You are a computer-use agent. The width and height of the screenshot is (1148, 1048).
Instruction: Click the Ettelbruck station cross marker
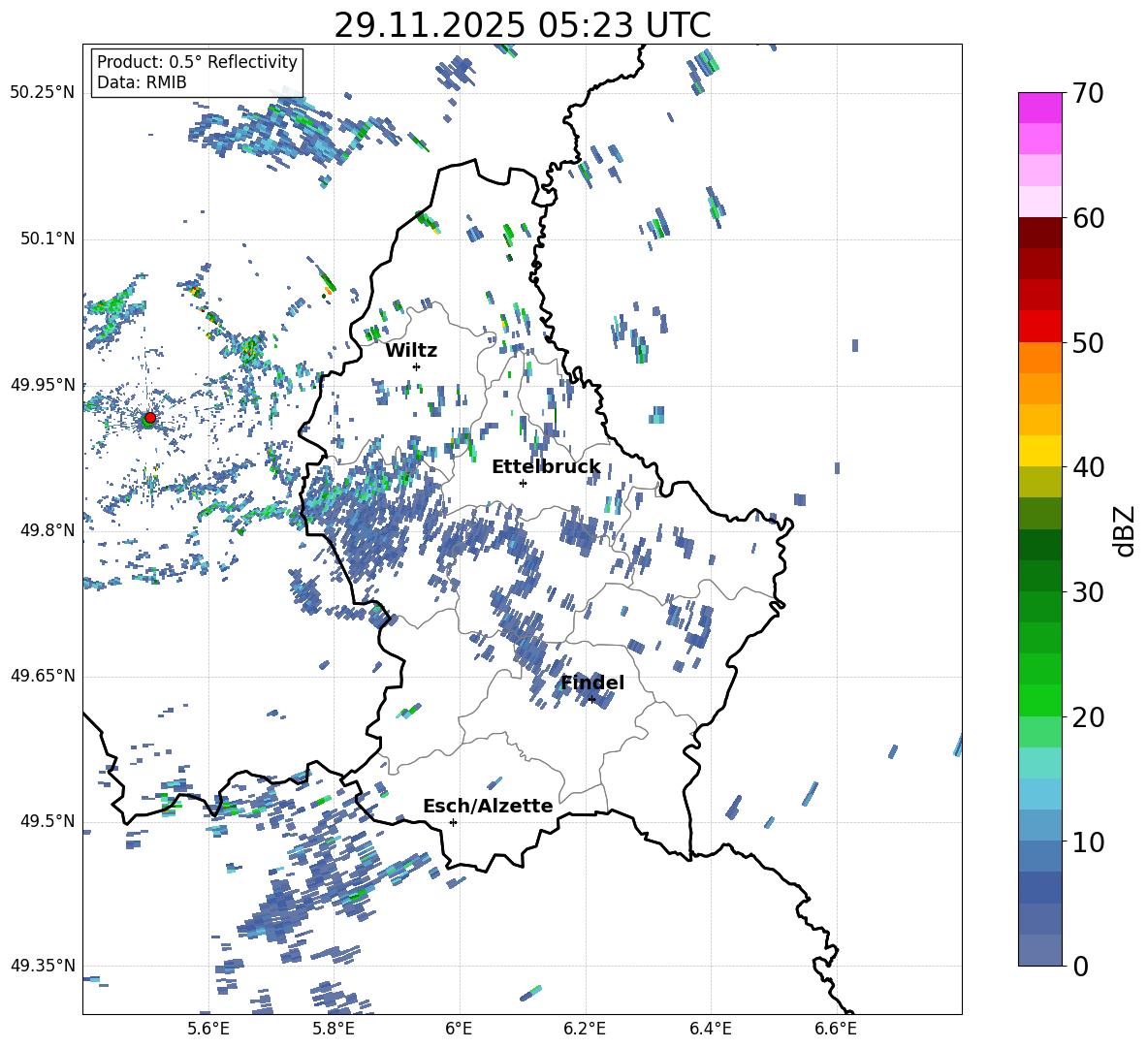(523, 483)
